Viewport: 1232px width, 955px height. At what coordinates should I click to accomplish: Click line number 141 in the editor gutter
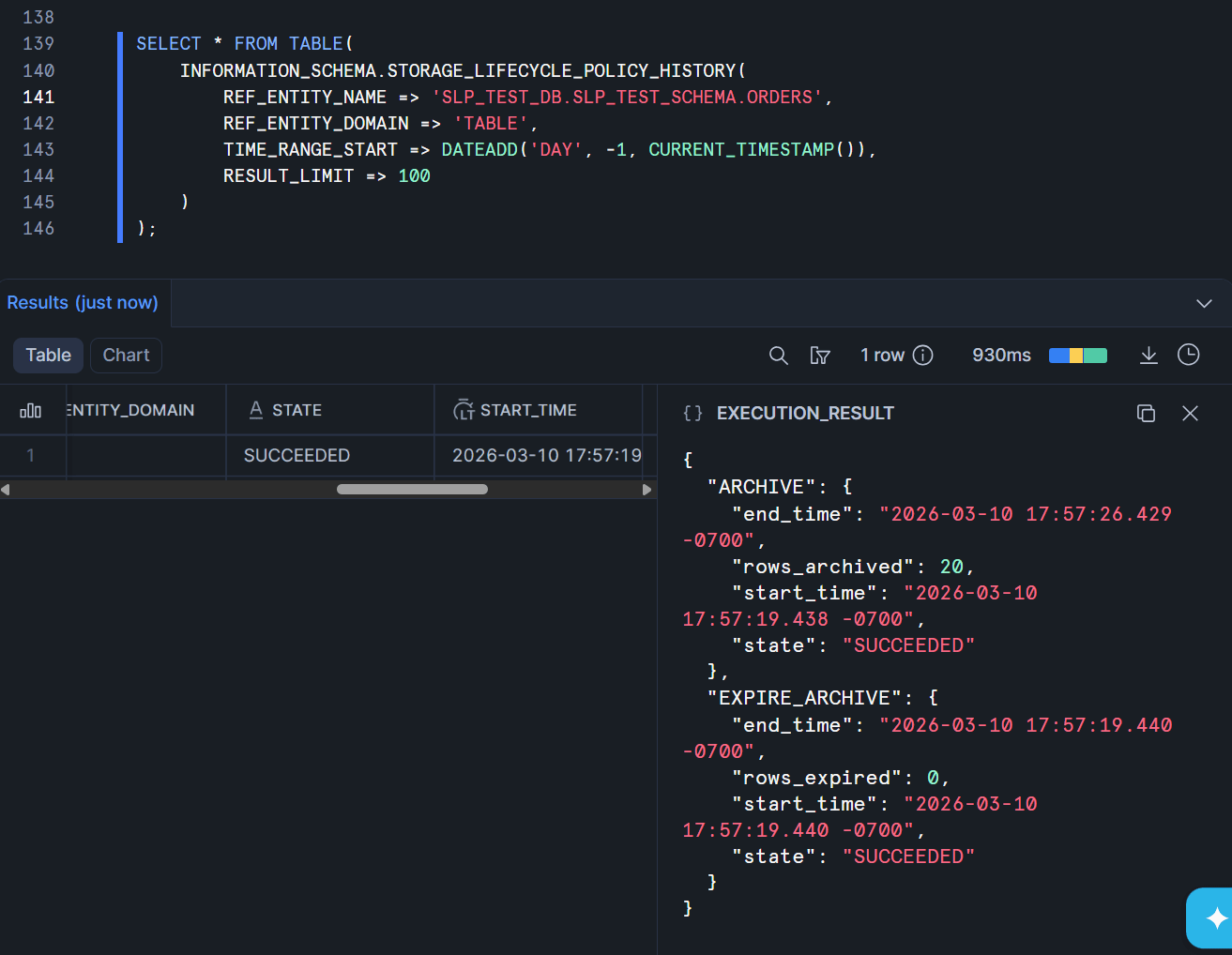38,98
